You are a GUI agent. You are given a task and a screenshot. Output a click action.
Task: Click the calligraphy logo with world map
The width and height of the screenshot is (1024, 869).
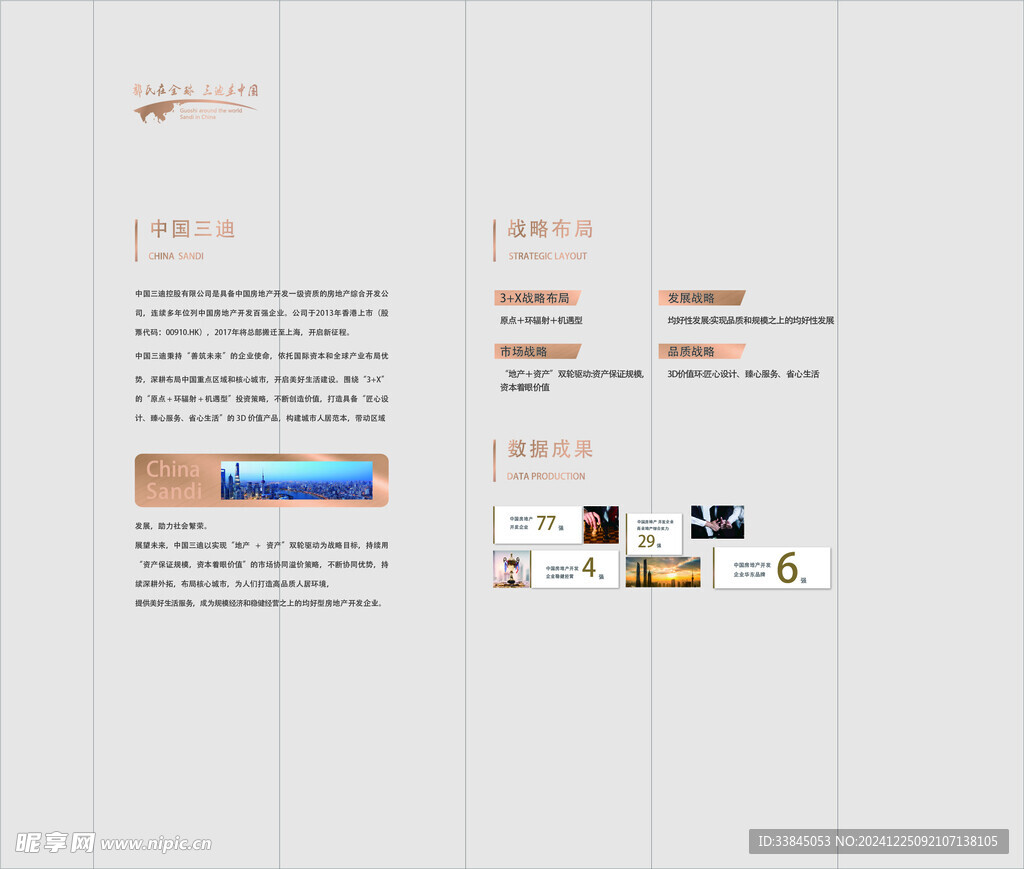[195, 103]
